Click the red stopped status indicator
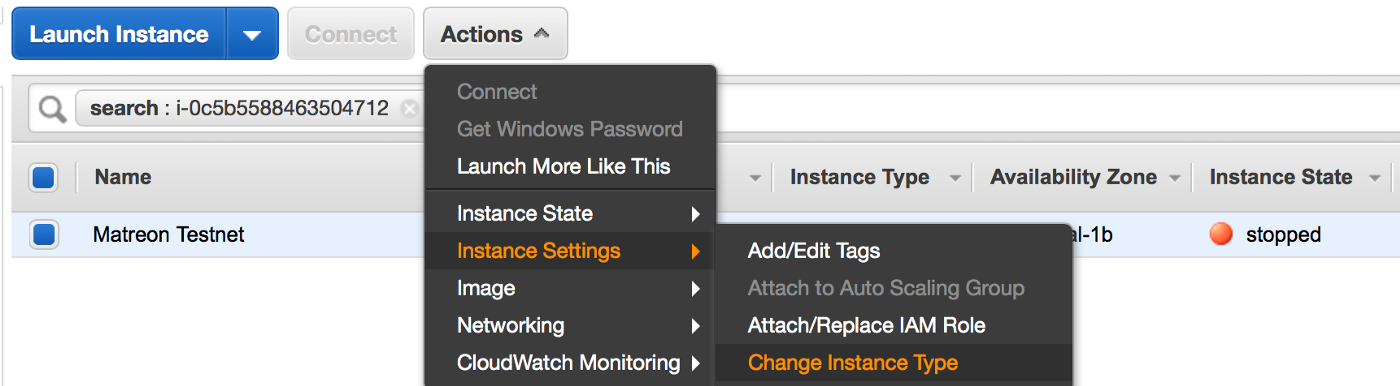The height and width of the screenshot is (386, 1400). pos(1220,235)
